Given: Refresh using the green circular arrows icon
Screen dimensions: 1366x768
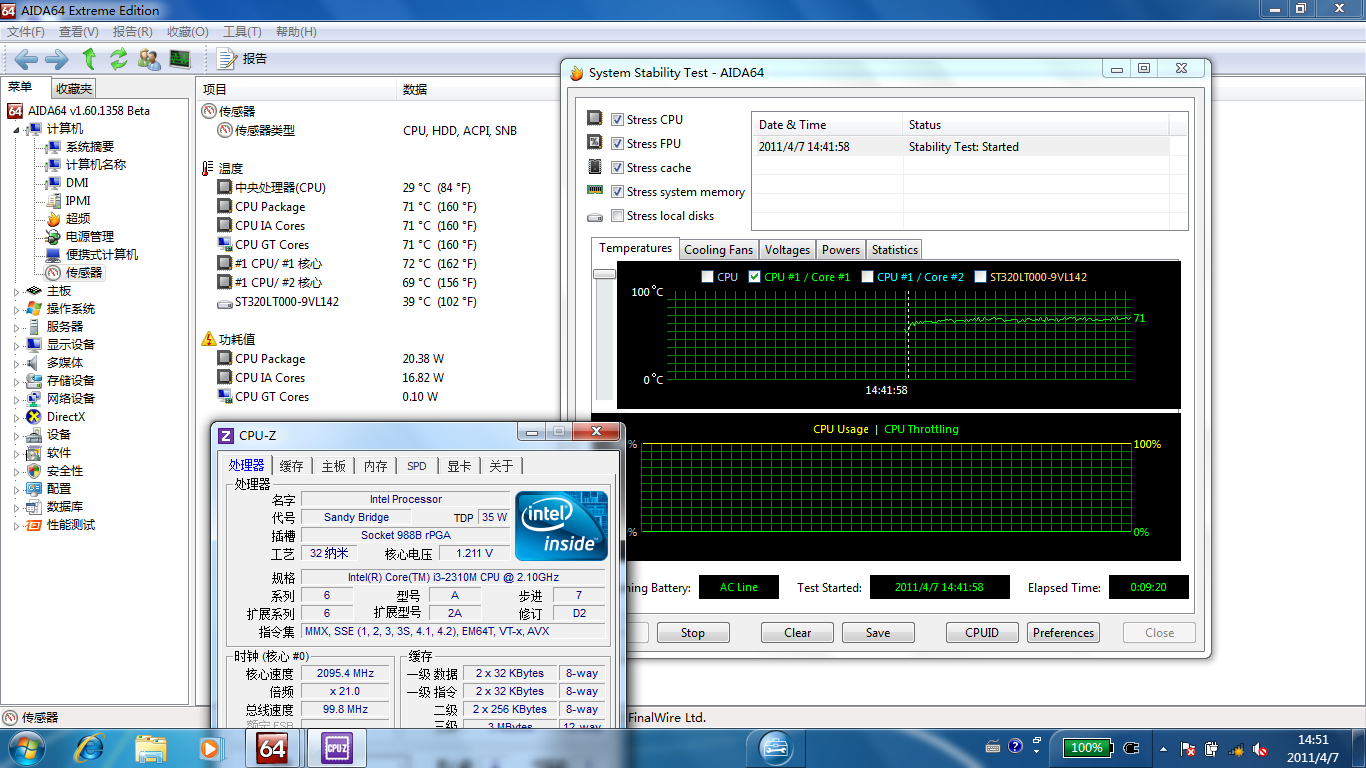Looking at the screenshot, I should coord(119,59).
